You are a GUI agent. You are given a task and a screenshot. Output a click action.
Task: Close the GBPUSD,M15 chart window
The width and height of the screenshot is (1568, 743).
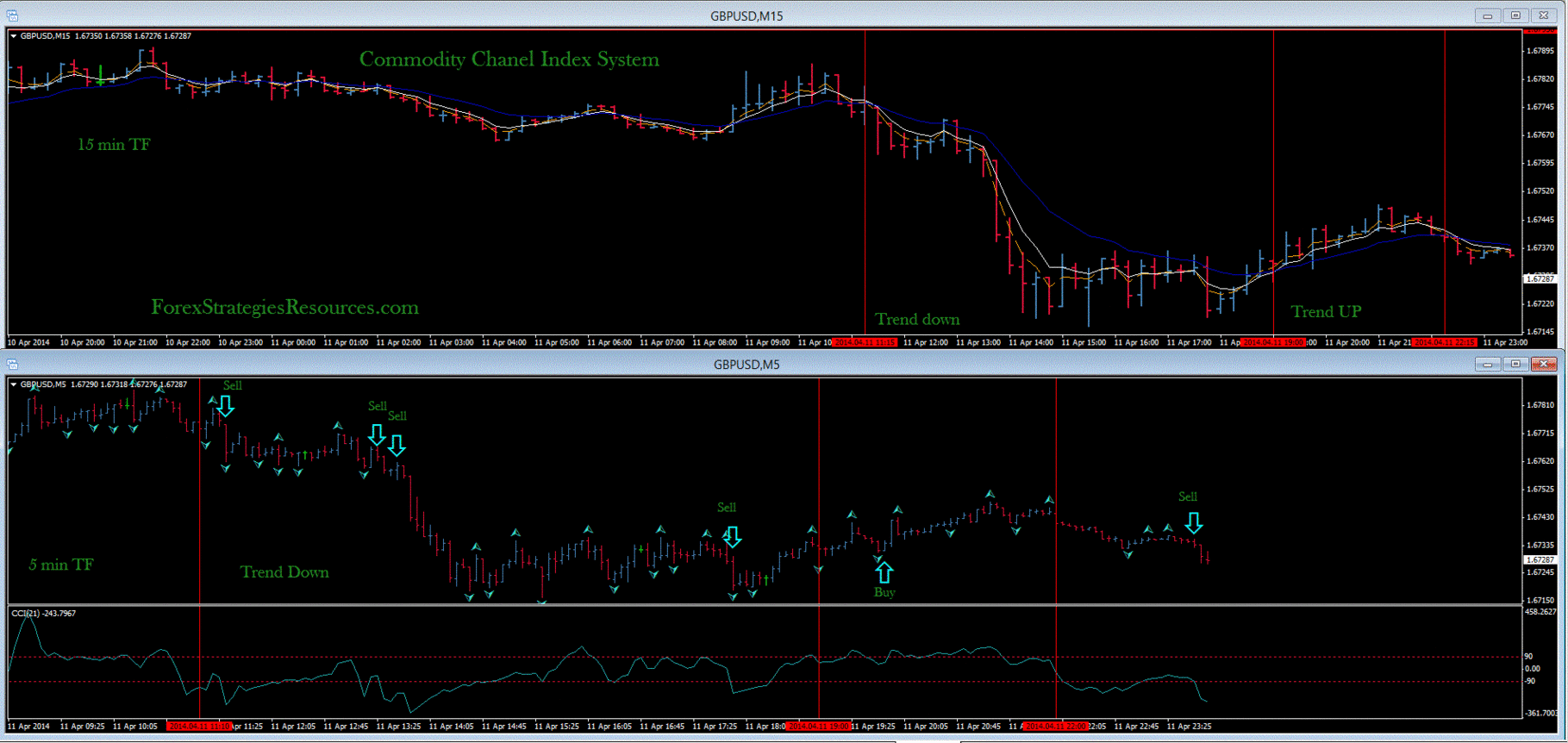(1545, 16)
